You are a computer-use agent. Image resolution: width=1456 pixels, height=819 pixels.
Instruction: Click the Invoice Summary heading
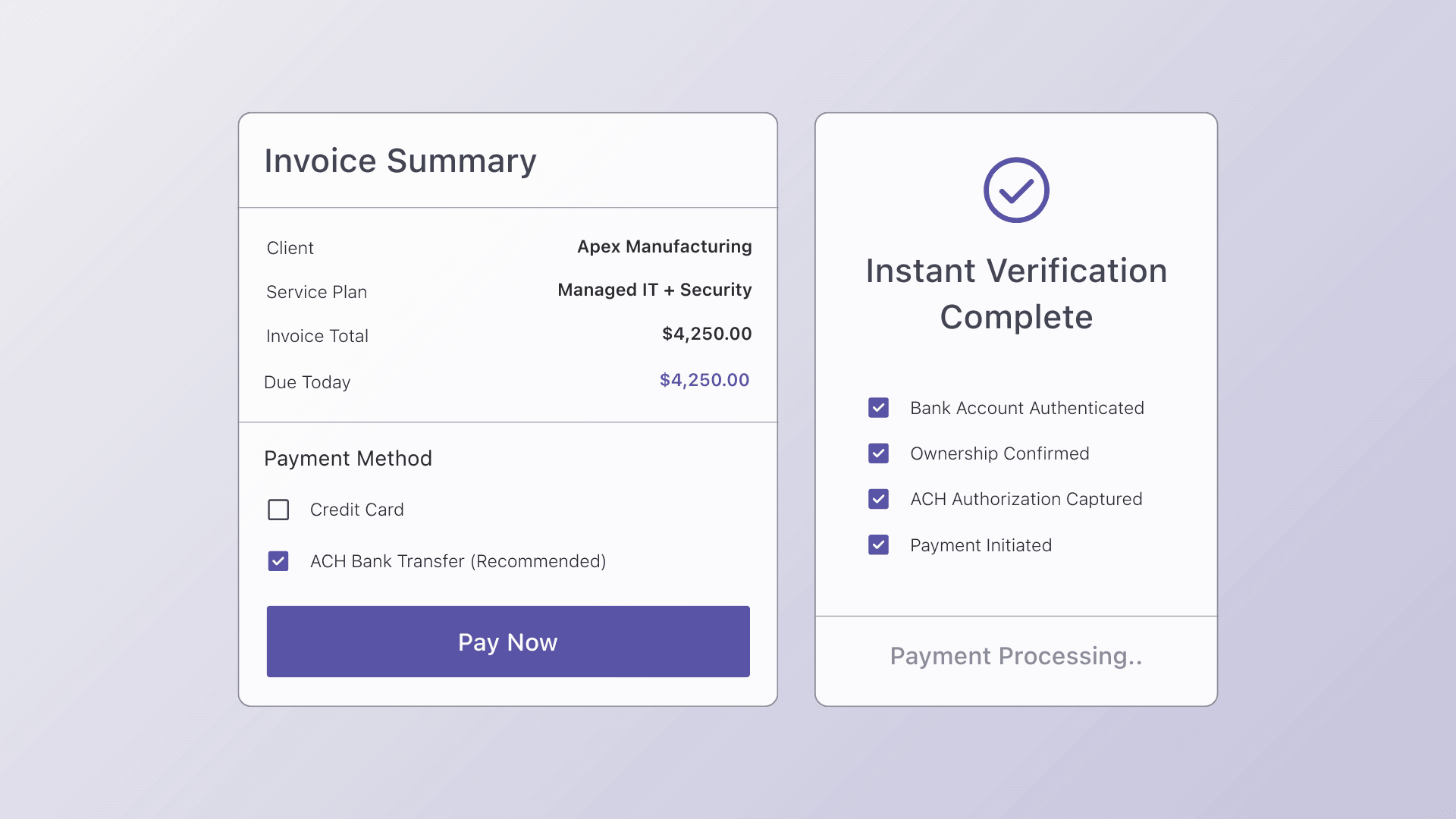tap(400, 161)
